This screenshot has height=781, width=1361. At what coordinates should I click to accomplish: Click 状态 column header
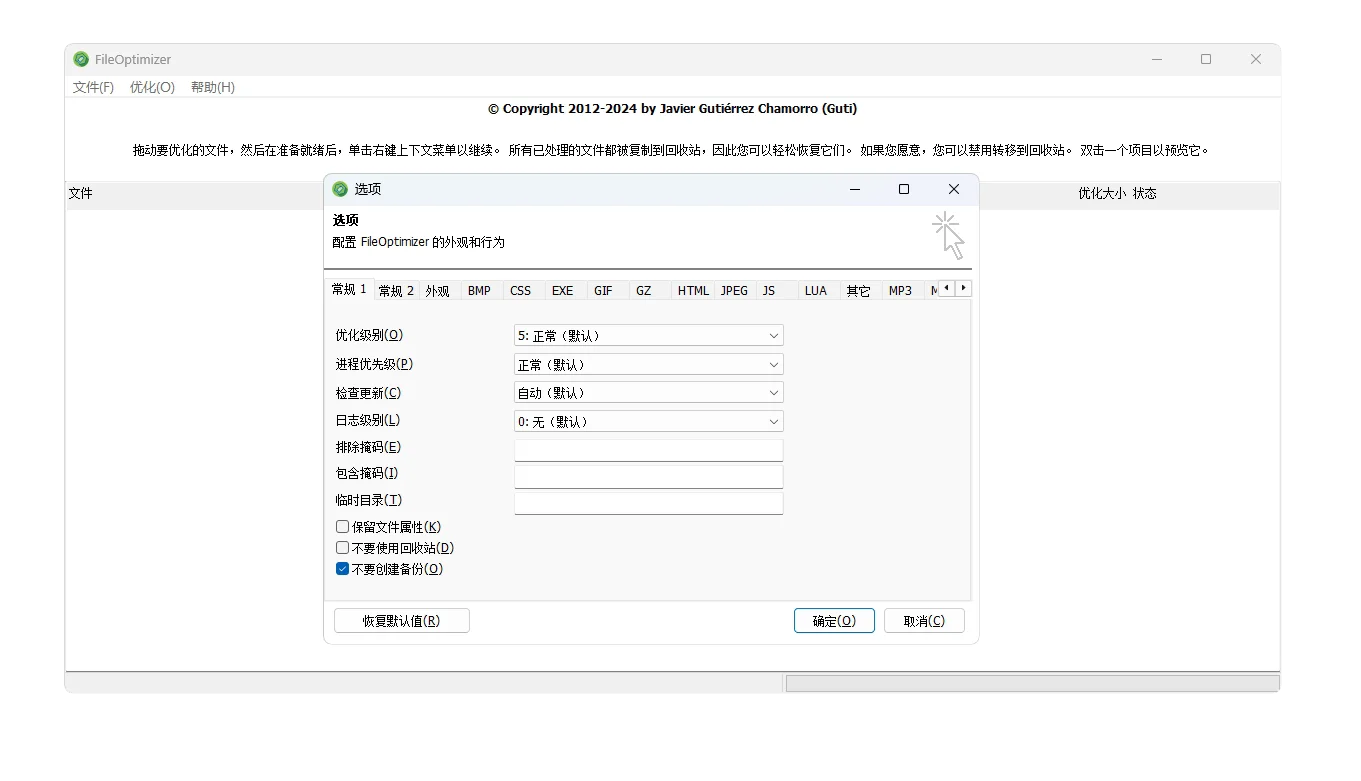tap(1145, 194)
